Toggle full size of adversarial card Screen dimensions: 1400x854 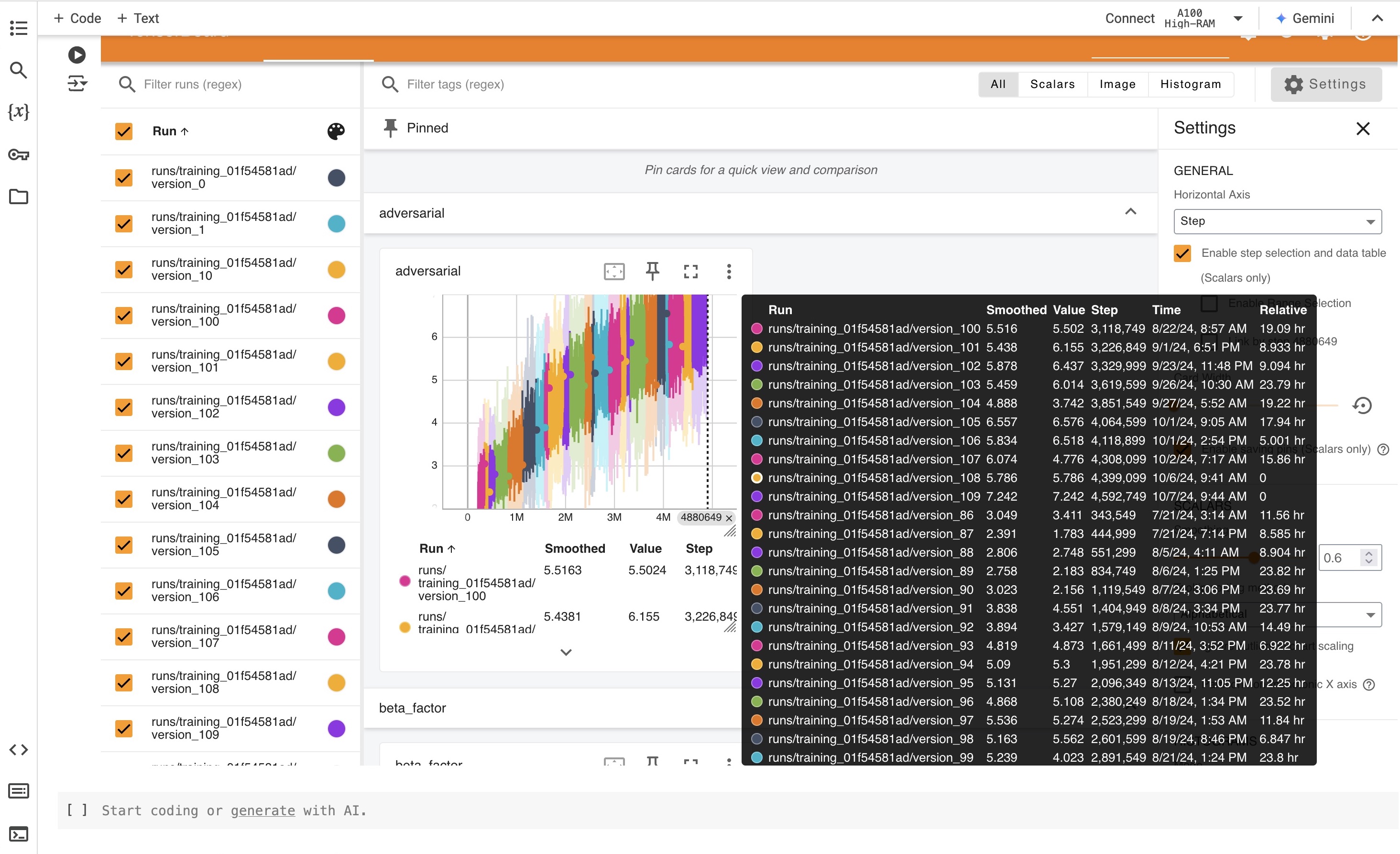pos(690,272)
